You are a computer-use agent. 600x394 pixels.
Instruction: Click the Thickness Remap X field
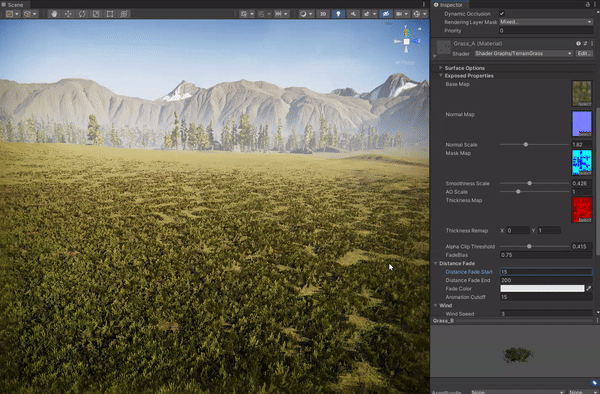tap(518, 230)
